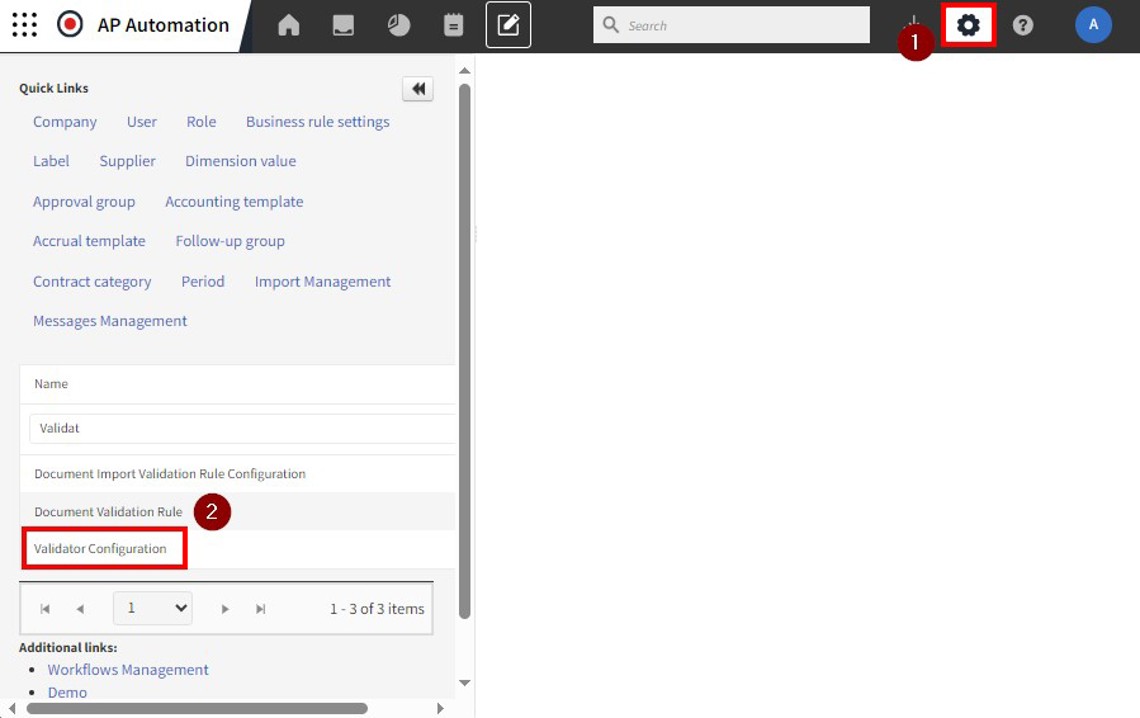Screen dimensions: 1140x718
Task: Open Document Validation Rule entry
Action: coord(108,512)
